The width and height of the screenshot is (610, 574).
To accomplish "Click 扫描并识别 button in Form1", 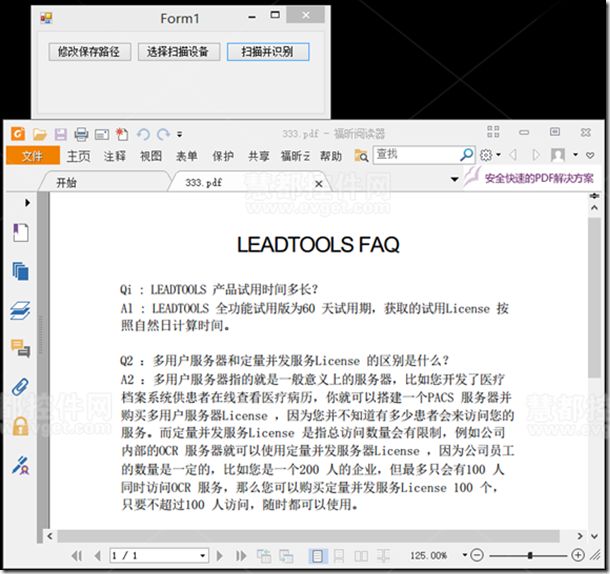I will click(x=268, y=52).
